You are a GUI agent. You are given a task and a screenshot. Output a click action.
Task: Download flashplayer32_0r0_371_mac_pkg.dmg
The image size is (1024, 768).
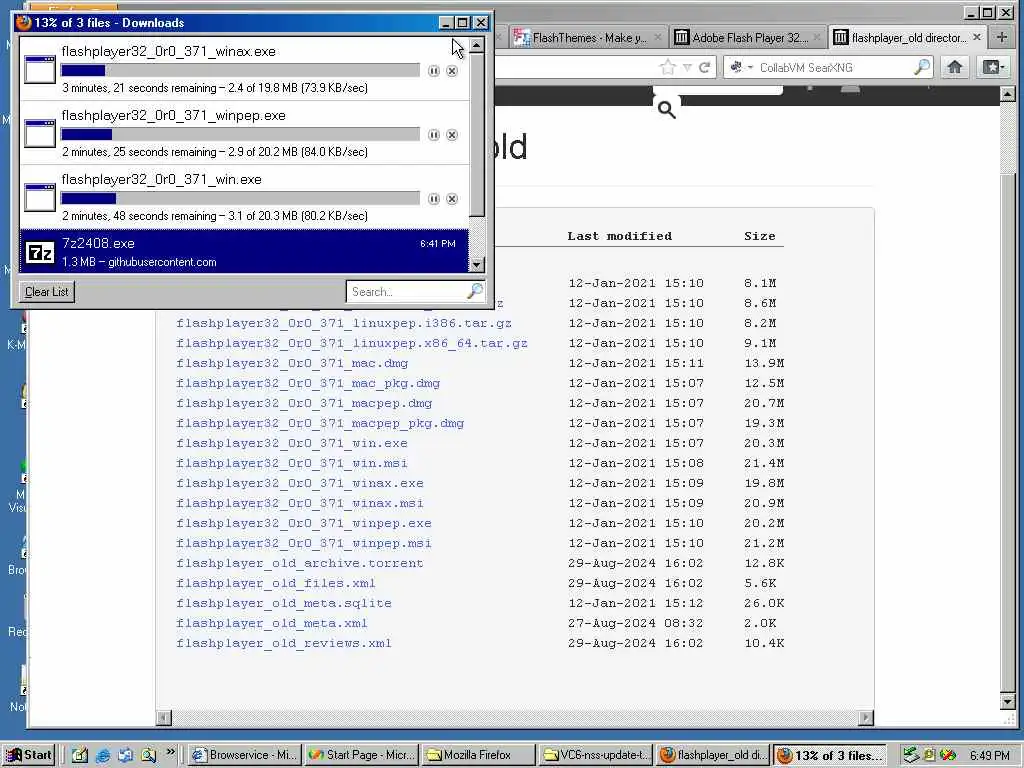click(x=308, y=383)
